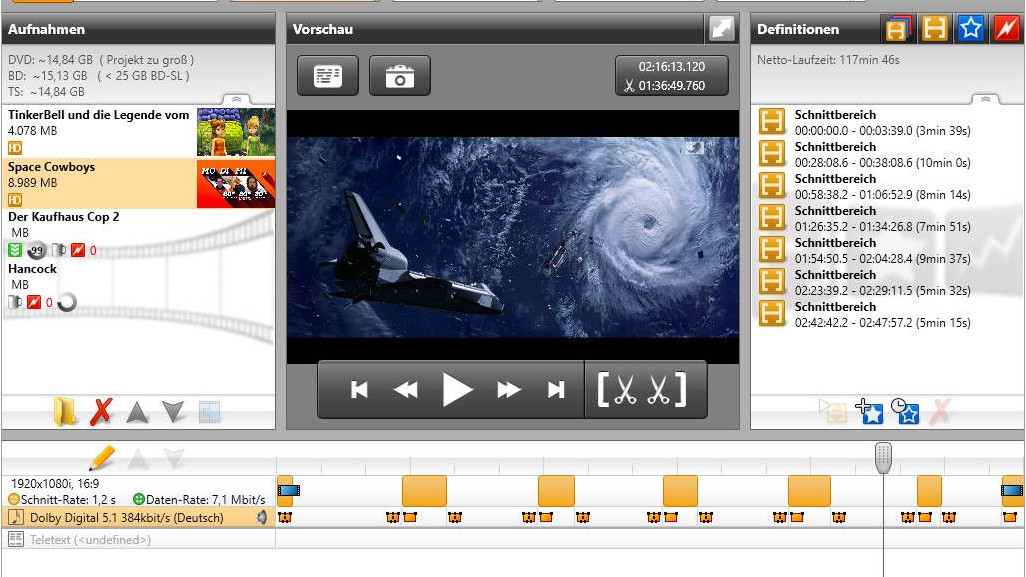Collapse the Definitionen list with the chevron tab
The height and width of the screenshot is (577, 1026).
click(x=985, y=100)
